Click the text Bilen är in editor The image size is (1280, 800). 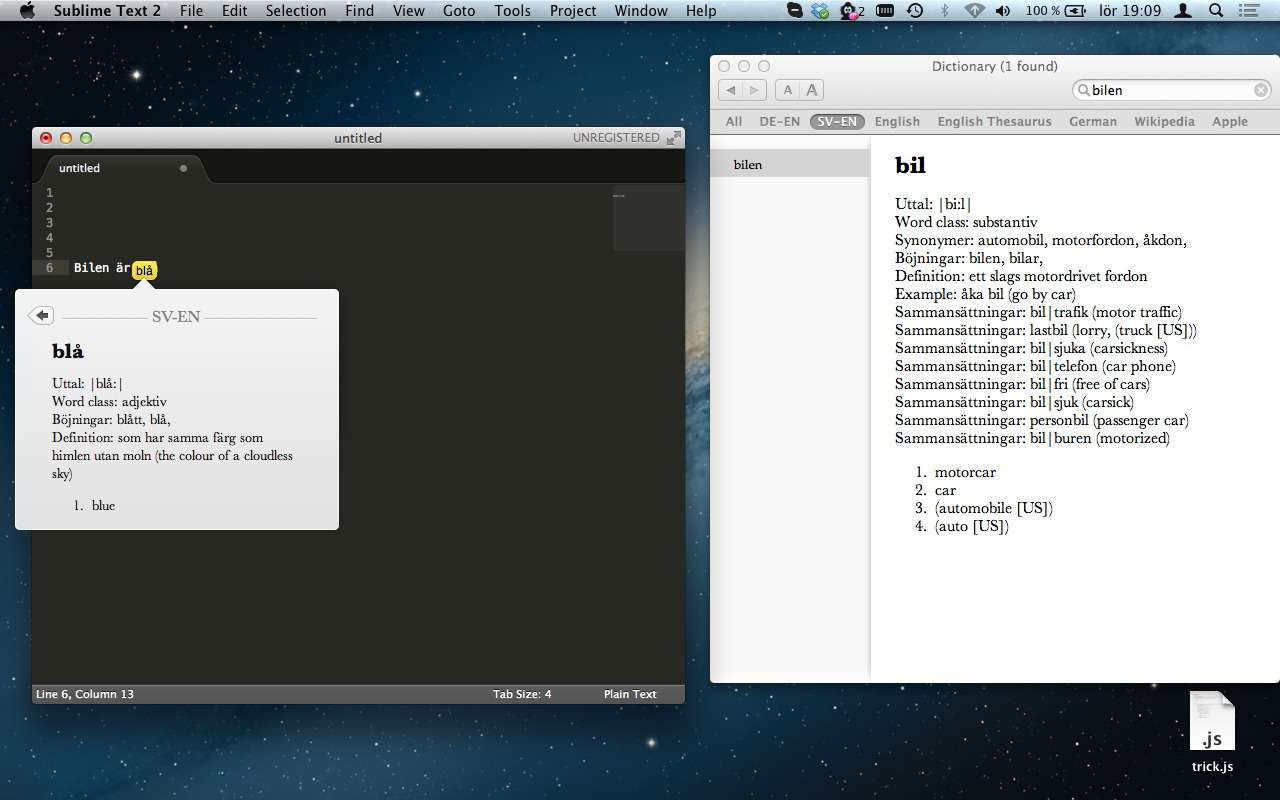102,268
